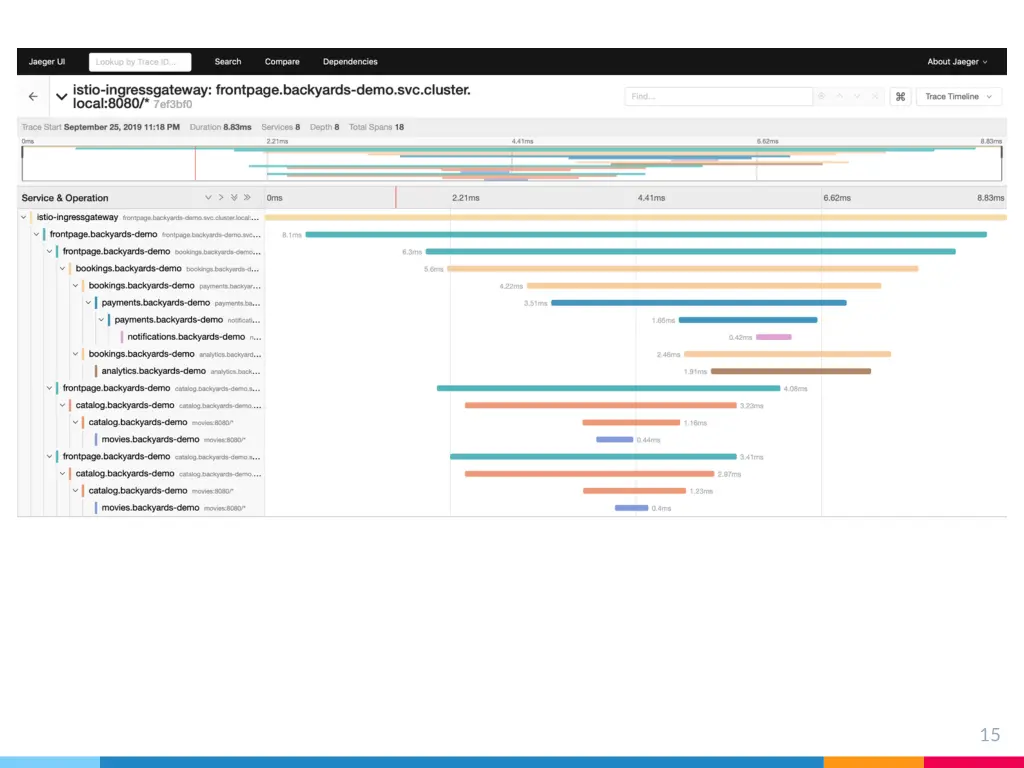Click the Expand All double down chevron
The height and width of the screenshot is (768, 1024).
[234, 197]
